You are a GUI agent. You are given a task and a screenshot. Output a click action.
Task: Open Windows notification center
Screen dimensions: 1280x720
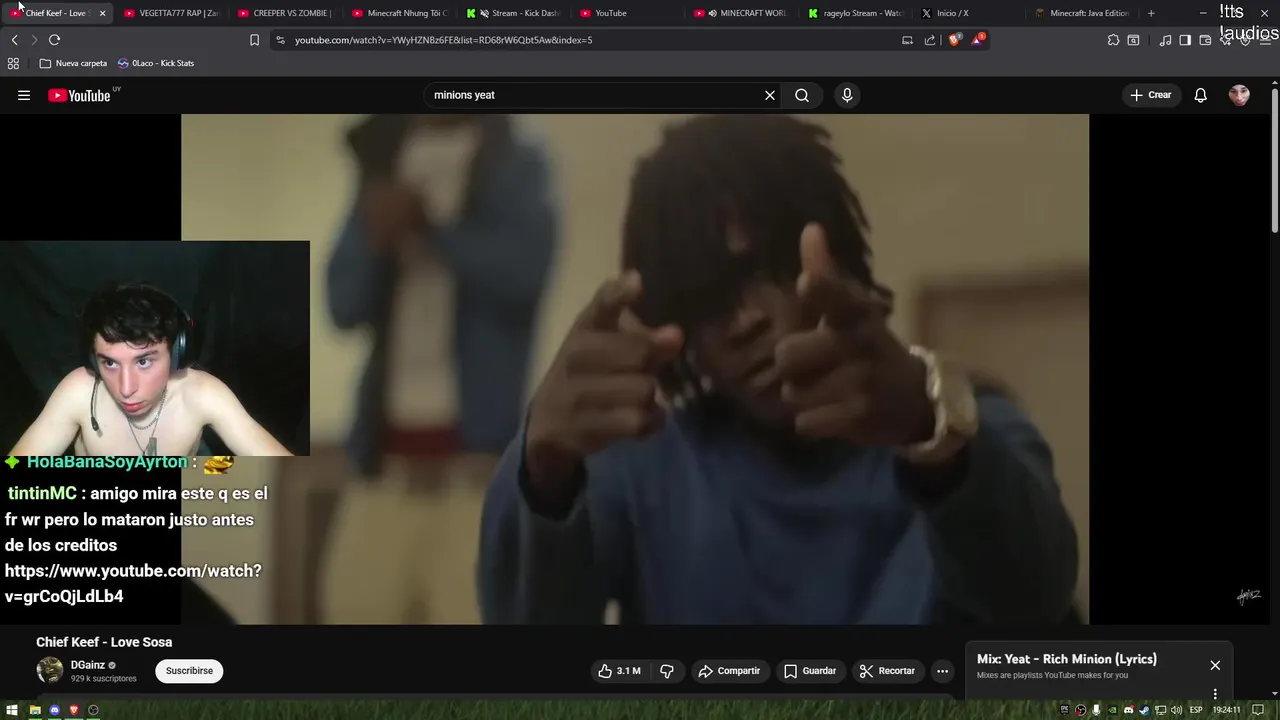(1256, 710)
